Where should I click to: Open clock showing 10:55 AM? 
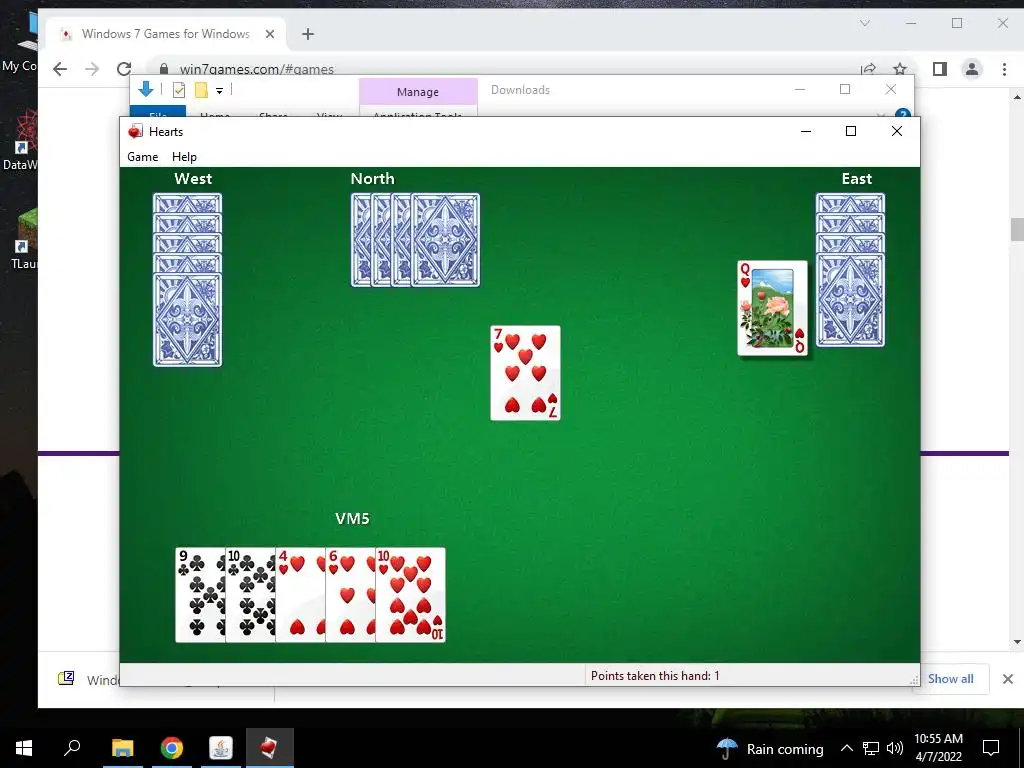tap(938, 748)
